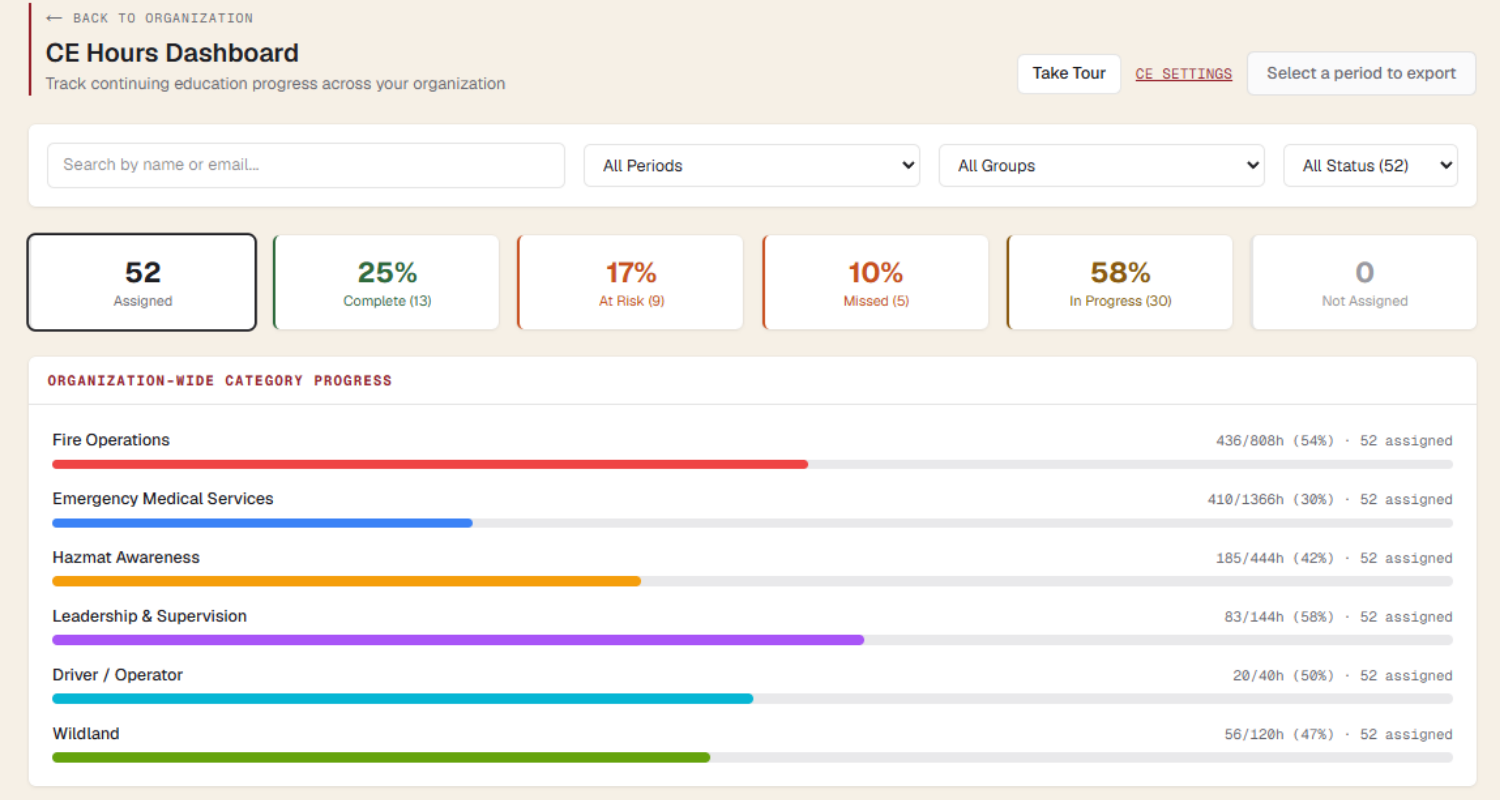Click the green Wildland progress bar
Screen dimensions: 1500x800
click(x=381, y=758)
